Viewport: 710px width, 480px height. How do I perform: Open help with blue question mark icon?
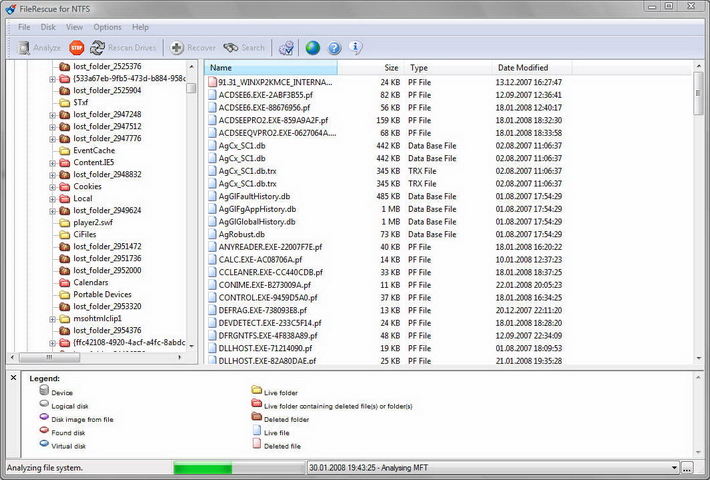coord(335,47)
